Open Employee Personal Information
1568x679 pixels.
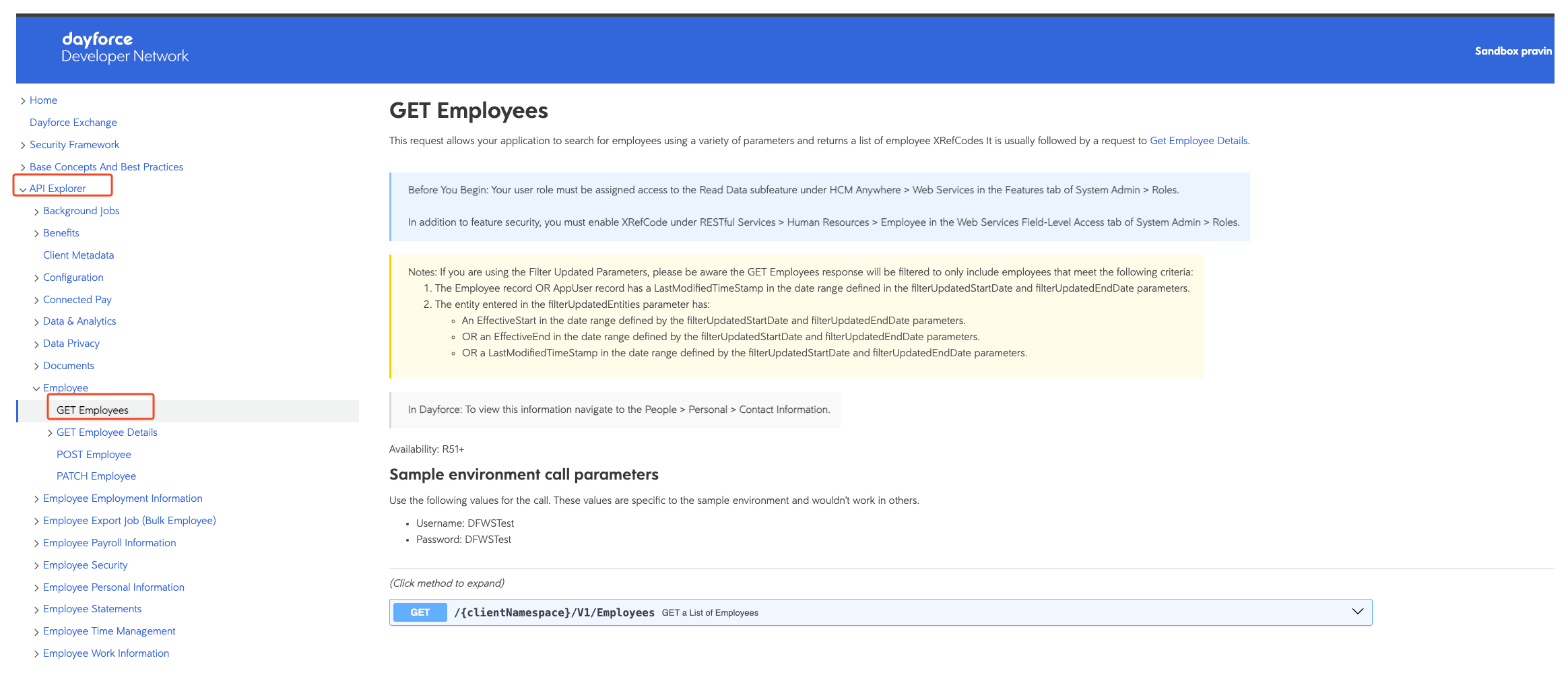pyautogui.click(x=114, y=587)
